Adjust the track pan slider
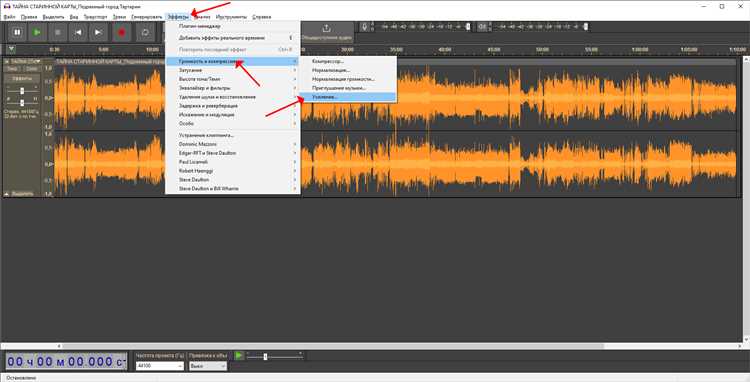This screenshot has height=382, width=750. click(x=22, y=103)
